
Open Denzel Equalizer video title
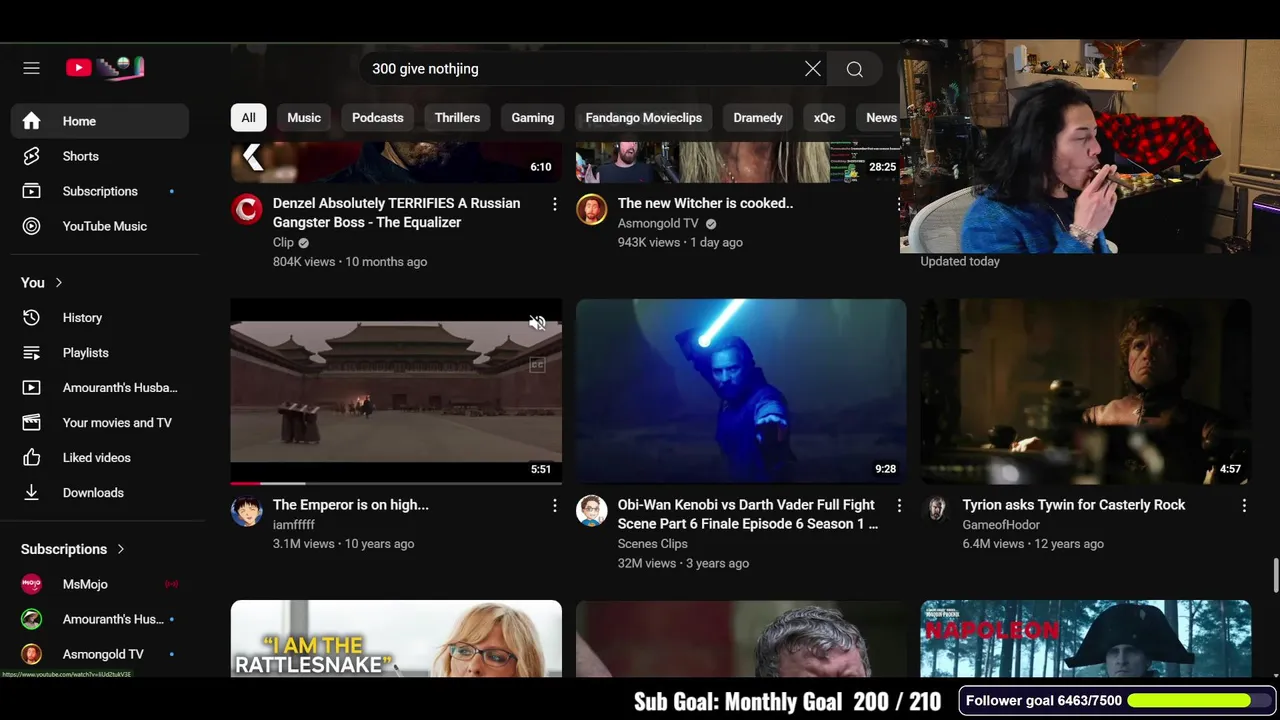[x=397, y=213]
